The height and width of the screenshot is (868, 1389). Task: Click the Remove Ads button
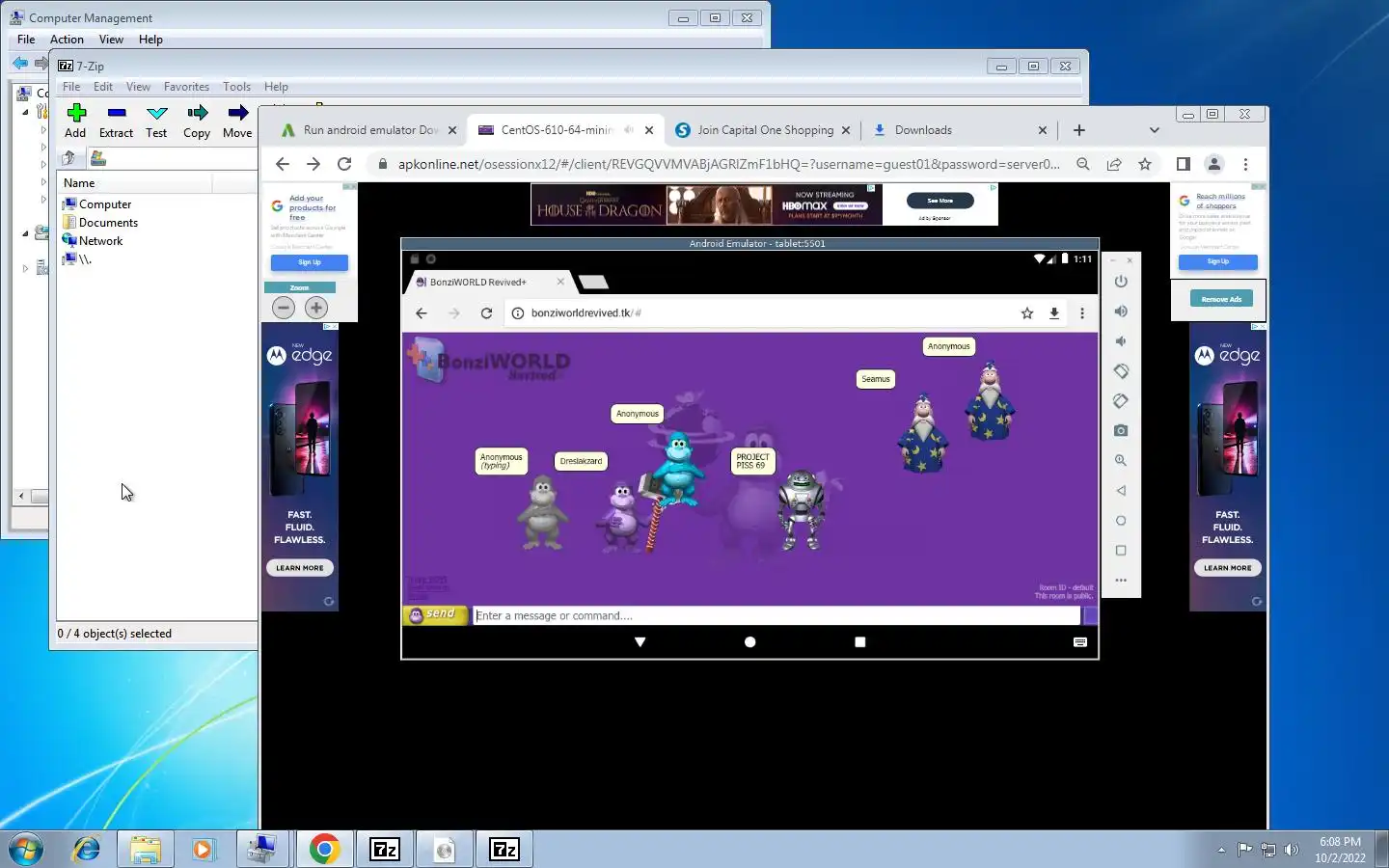(x=1221, y=299)
